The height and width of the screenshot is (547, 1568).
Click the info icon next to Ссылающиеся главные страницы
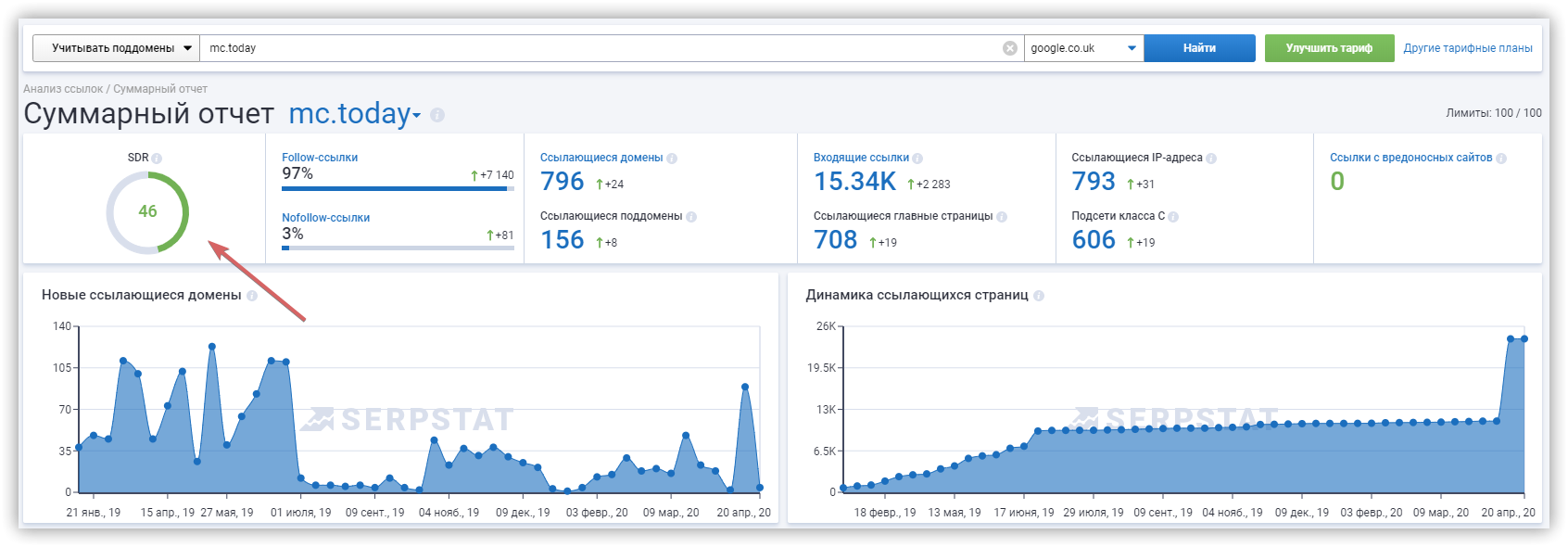pos(1002,217)
